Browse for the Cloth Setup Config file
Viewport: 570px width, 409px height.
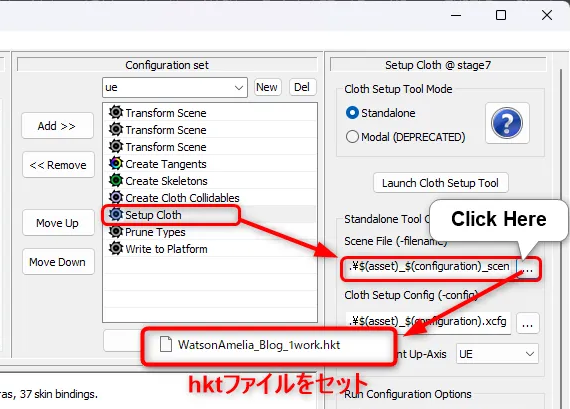pyautogui.click(x=528, y=323)
